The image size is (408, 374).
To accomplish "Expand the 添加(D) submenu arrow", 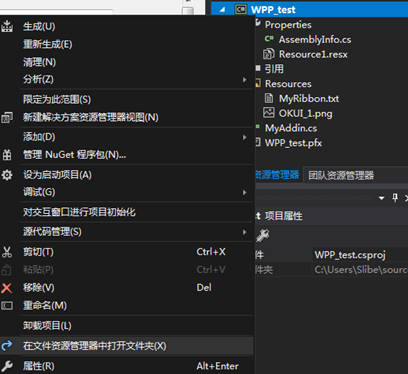I will [x=245, y=137].
